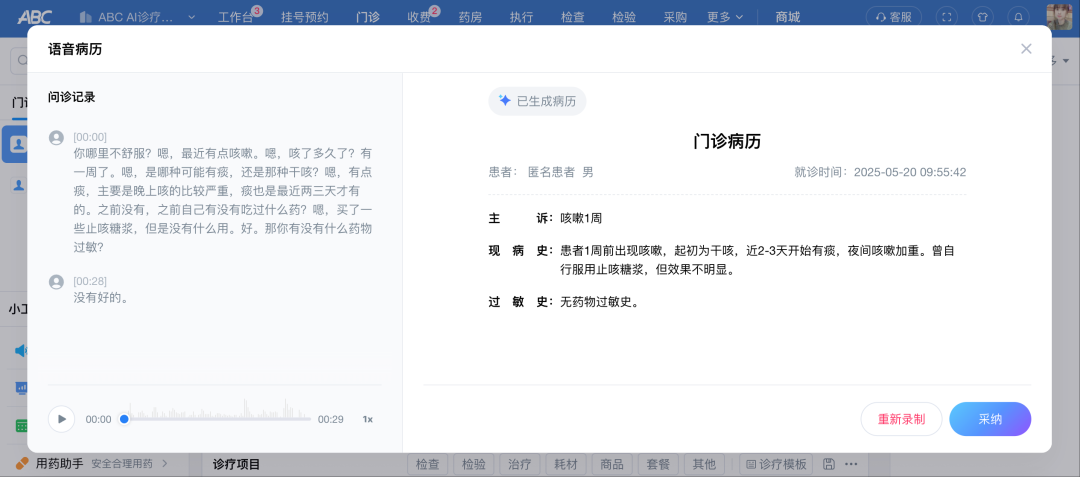Click the 检查 tag under 诊疗项目
The image size is (1080, 477).
click(428, 464)
